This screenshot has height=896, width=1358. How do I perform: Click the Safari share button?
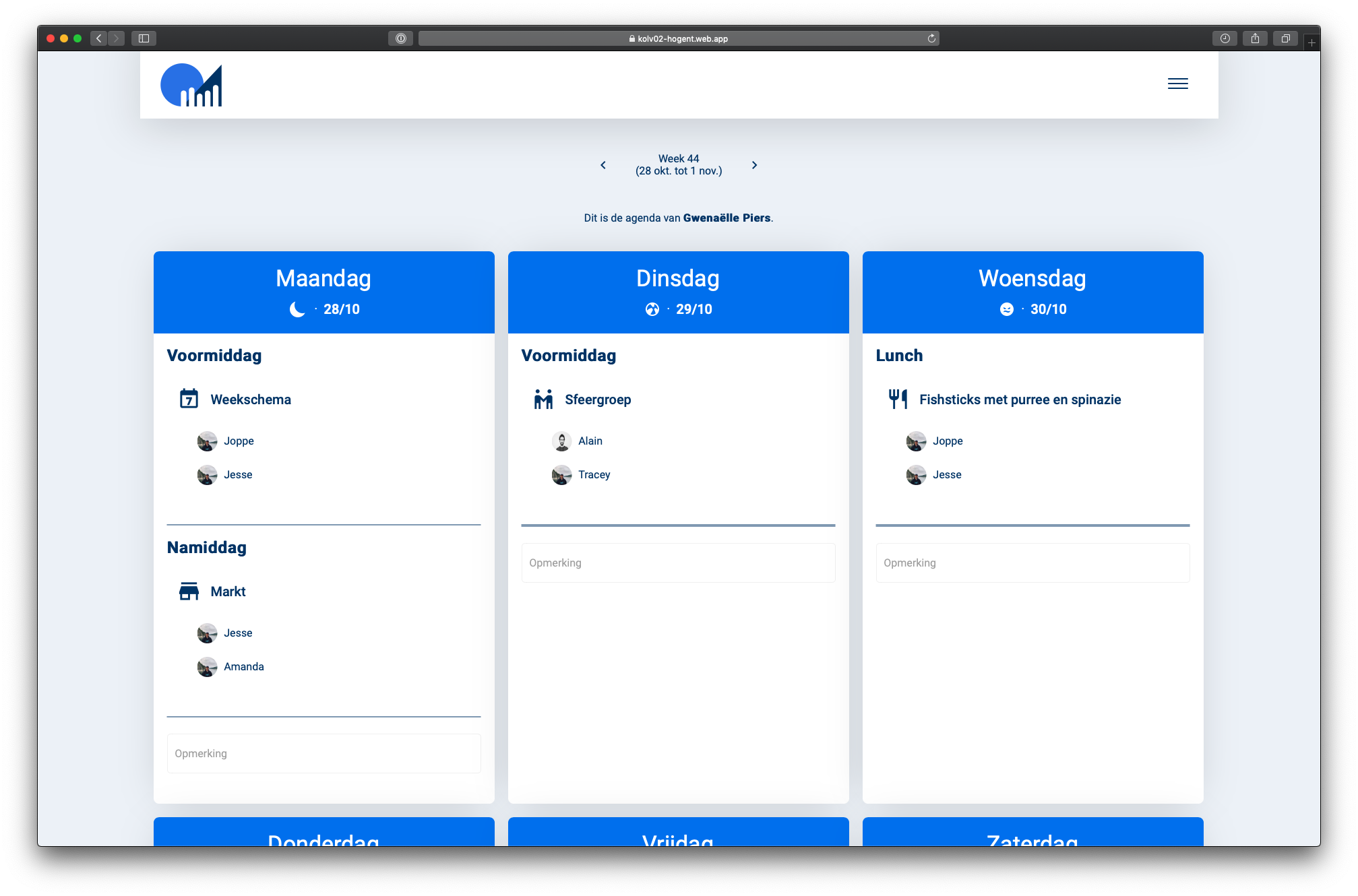[1255, 38]
